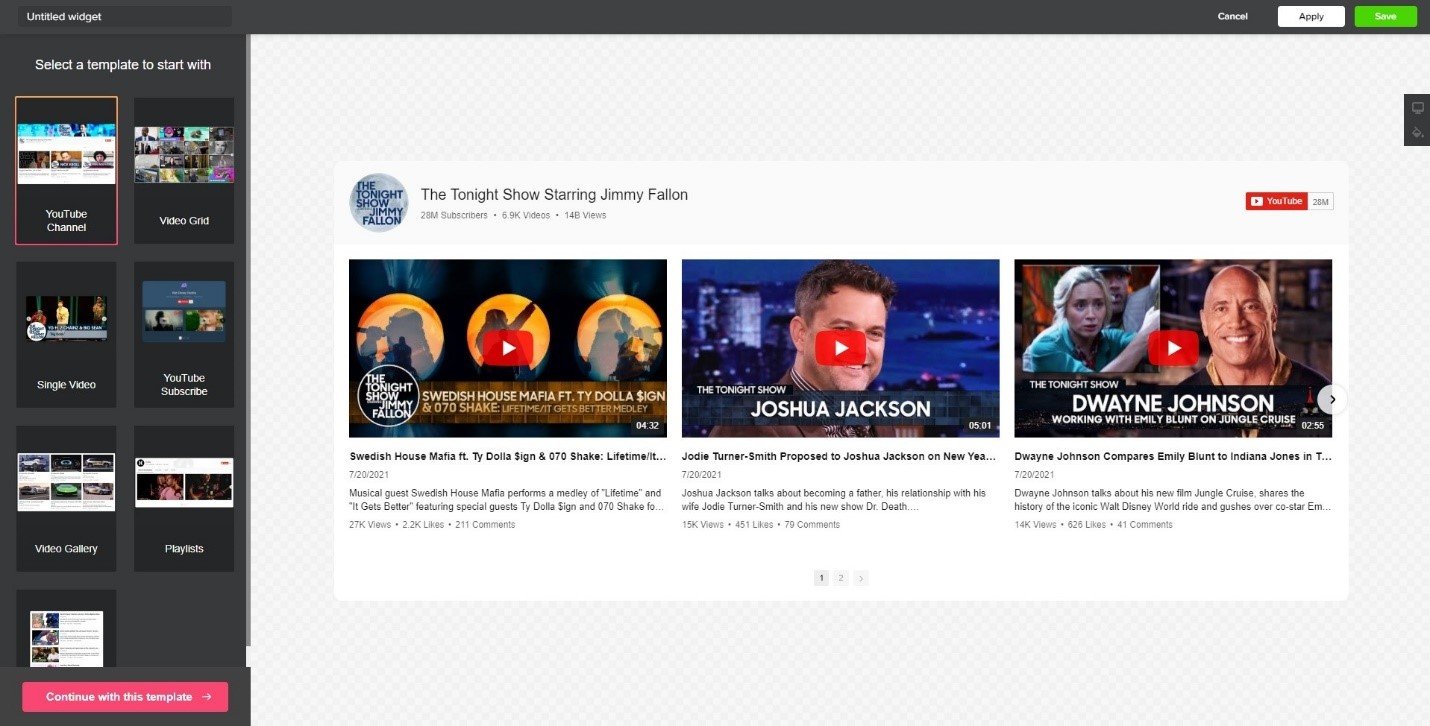Open widget styling via the paint bucket icon
The height and width of the screenshot is (726, 1430).
[1417, 133]
